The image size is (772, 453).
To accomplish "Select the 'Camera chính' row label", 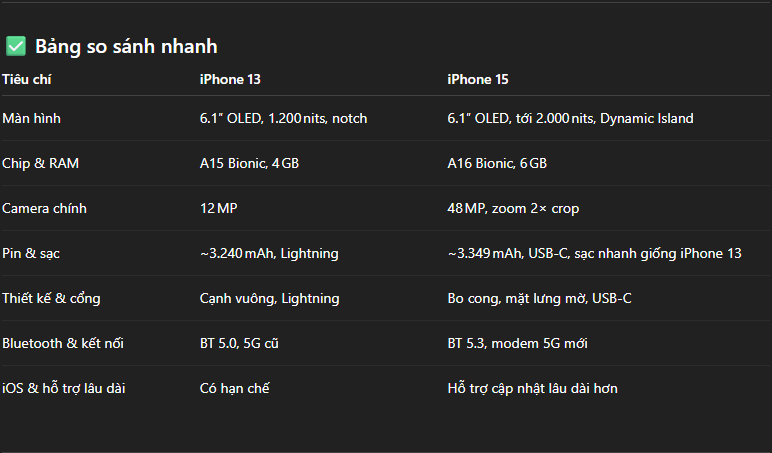I will tap(44, 208).
